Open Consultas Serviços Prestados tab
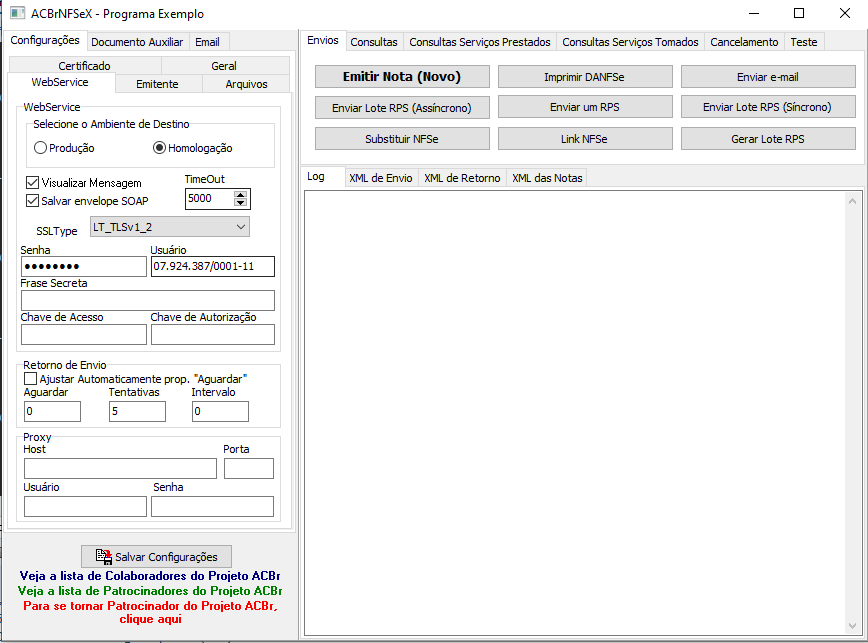868x643 pixels. (479, 42)
